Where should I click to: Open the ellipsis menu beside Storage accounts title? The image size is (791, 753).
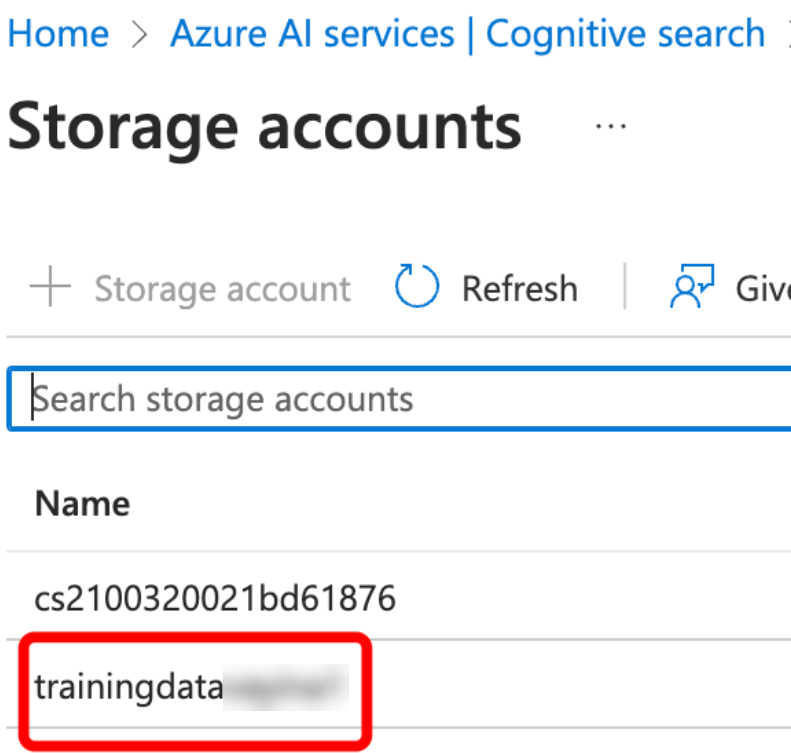[610, 127]
